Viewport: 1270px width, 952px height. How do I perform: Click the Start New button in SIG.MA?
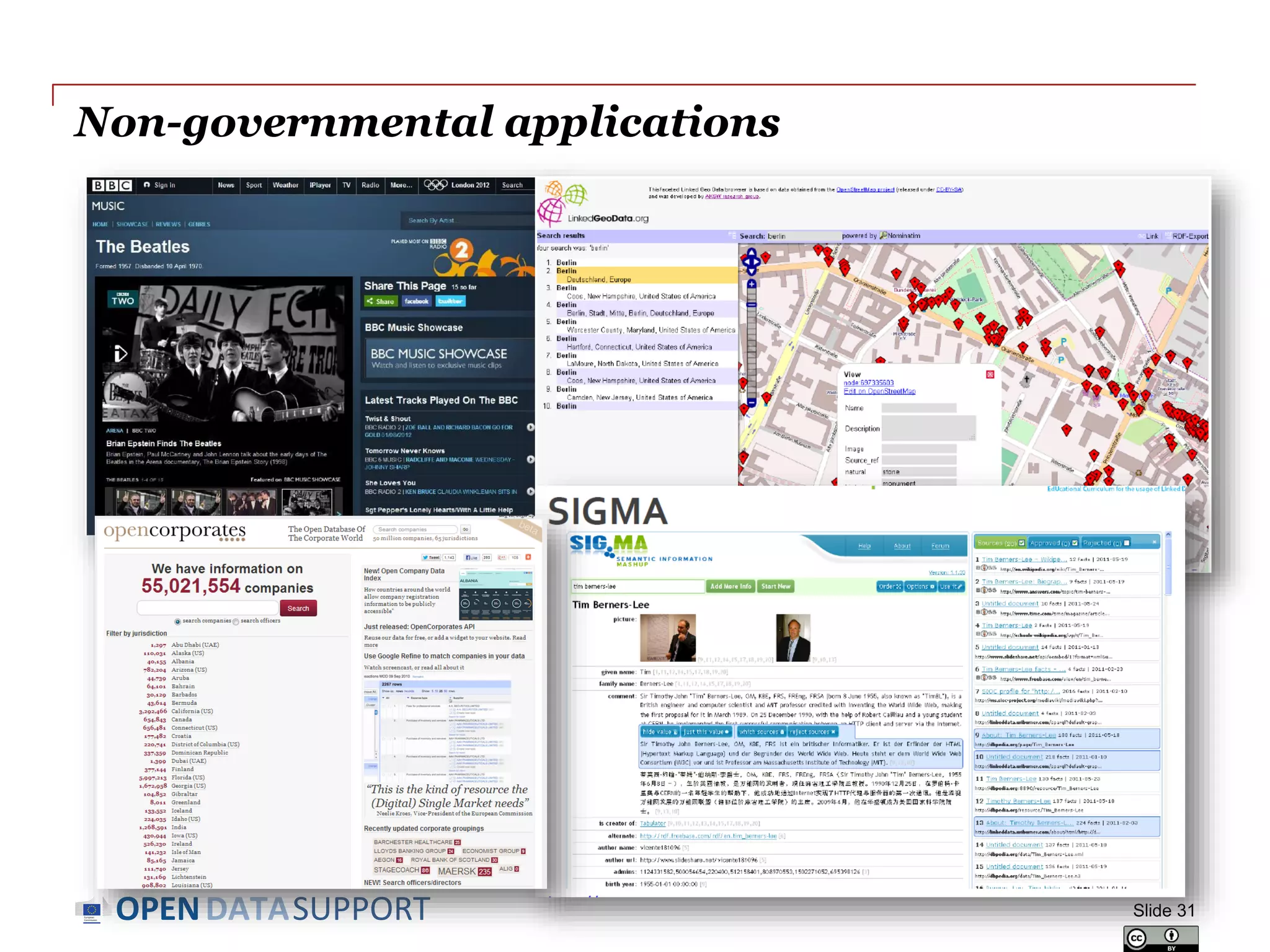coord(776,586)
